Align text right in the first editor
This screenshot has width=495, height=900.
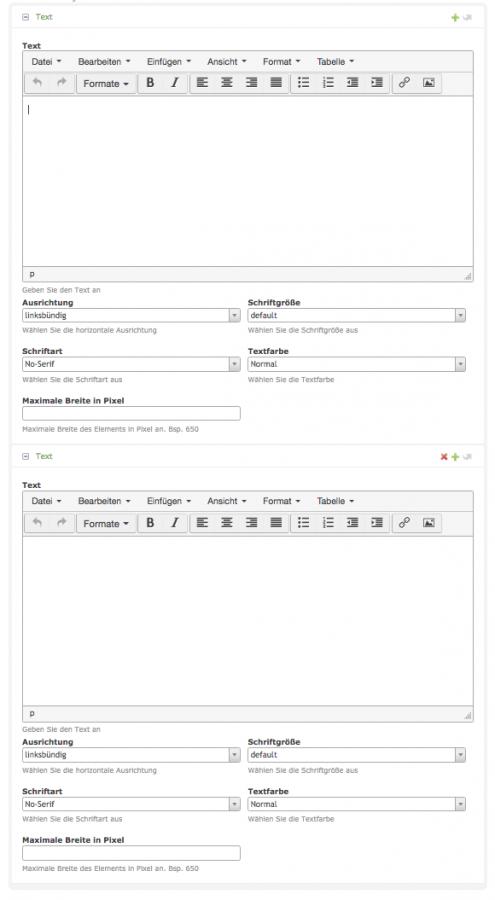252,83
